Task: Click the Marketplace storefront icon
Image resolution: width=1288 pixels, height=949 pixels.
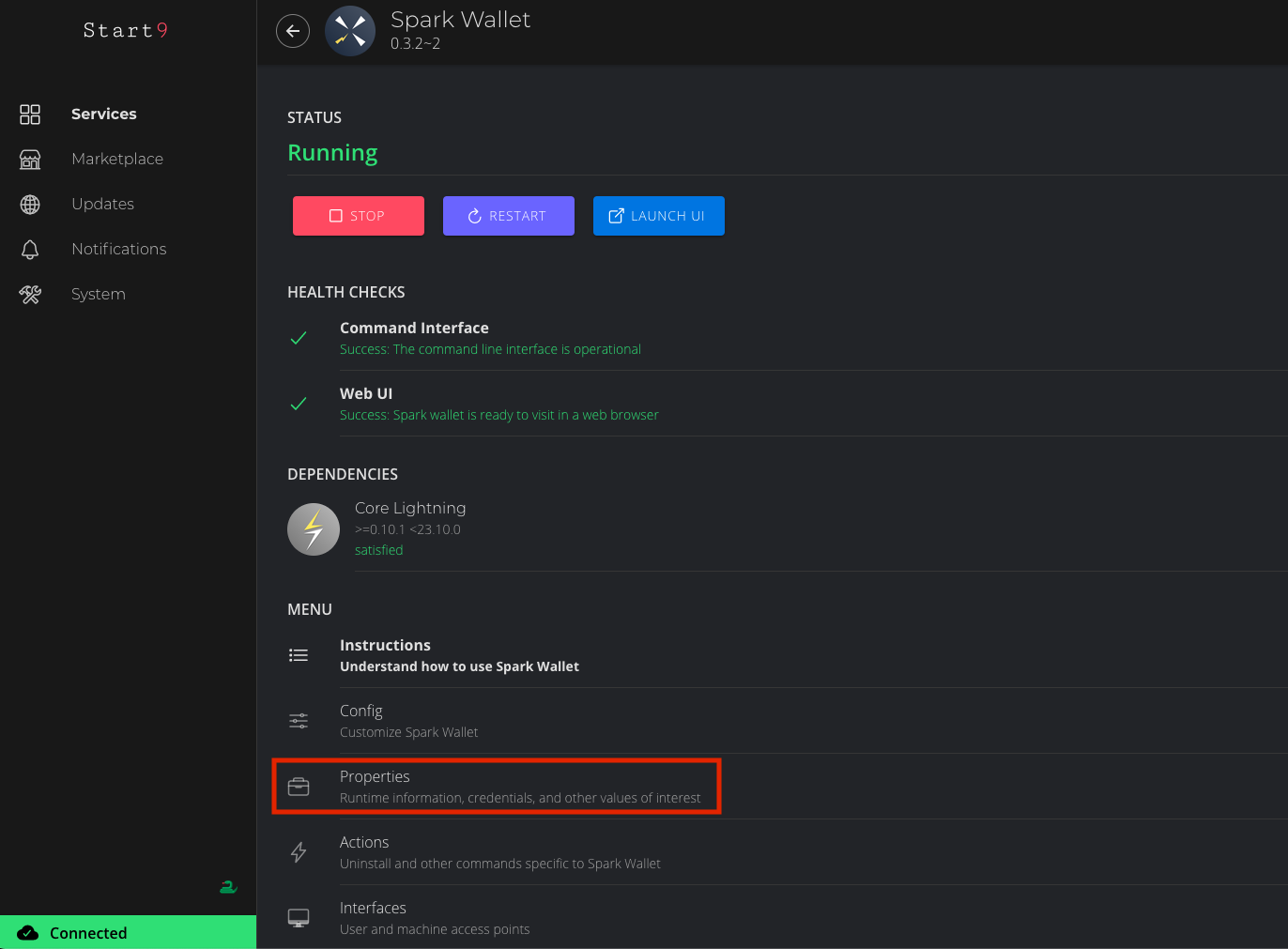Action: [x=30, y=160]
